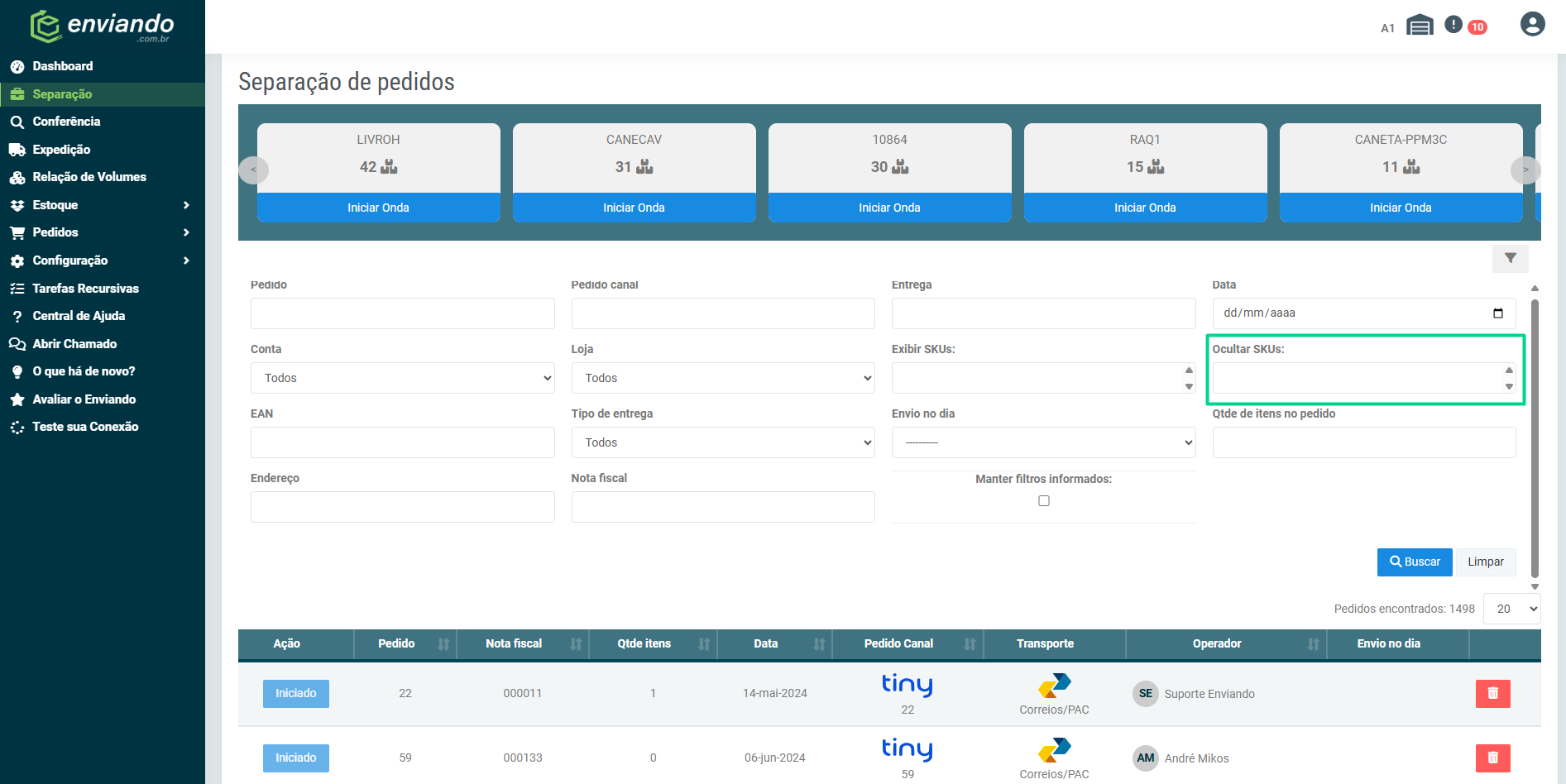This screenshot has height=784, width=1566.
Task: Click the red notification badge showing 10
Action: click(1477, 27)
